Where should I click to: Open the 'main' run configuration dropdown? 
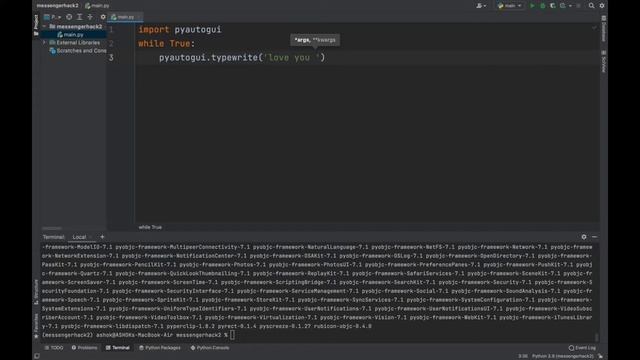510,6
